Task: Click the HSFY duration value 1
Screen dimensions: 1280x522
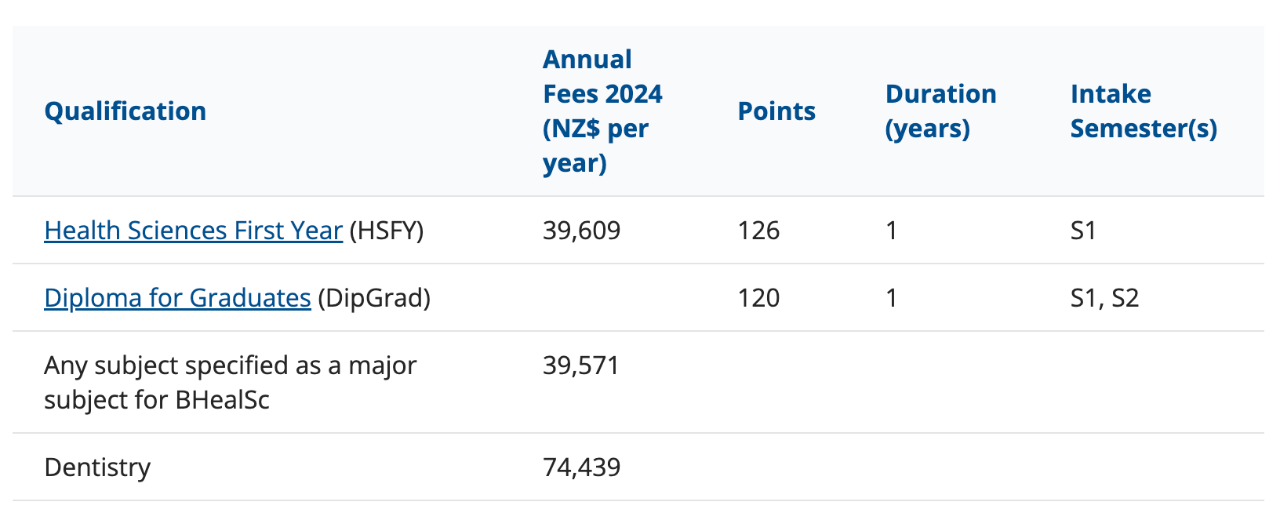Action: [891, 231]
